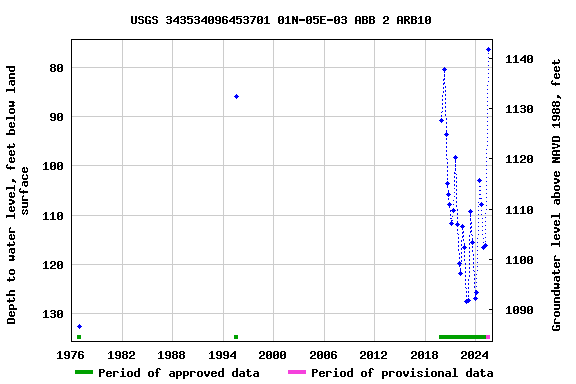Click the right axis value 1130
Image resolution: width=576 pixels, height=384 pixels.
(x=519, y=110)
